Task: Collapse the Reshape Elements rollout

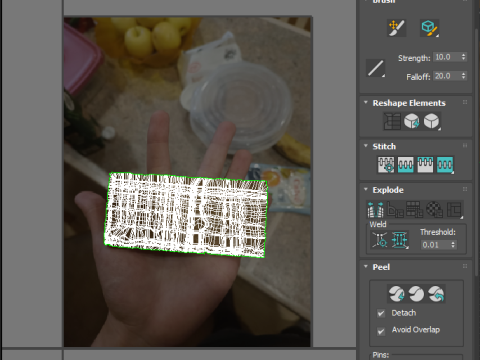Action: [366, 103]
